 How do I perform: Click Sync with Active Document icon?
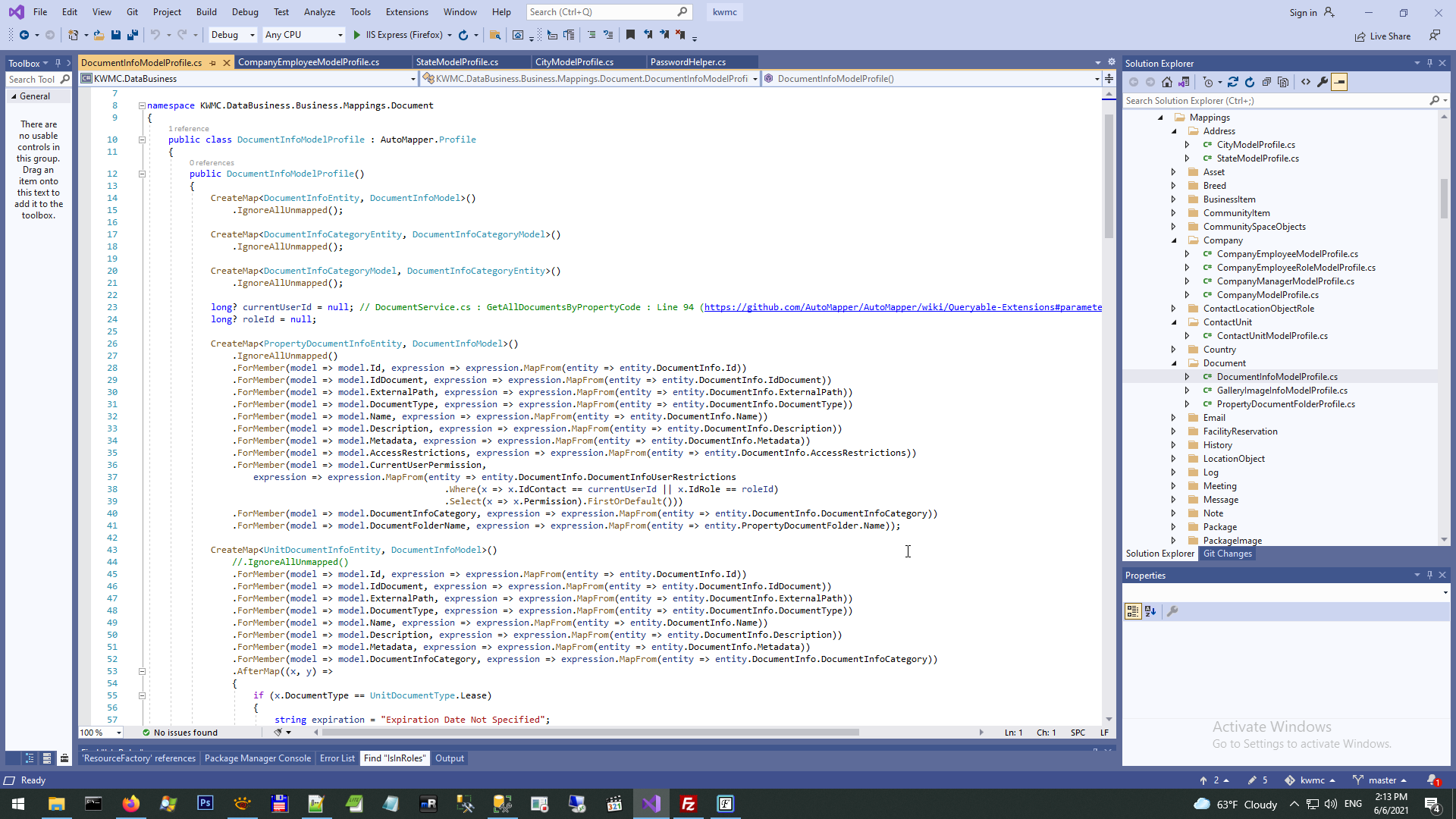(x=1233, y=82)
